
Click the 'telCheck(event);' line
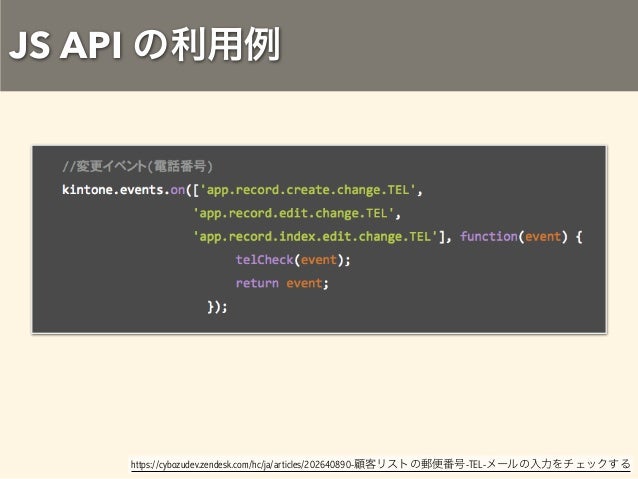[293, 260]
